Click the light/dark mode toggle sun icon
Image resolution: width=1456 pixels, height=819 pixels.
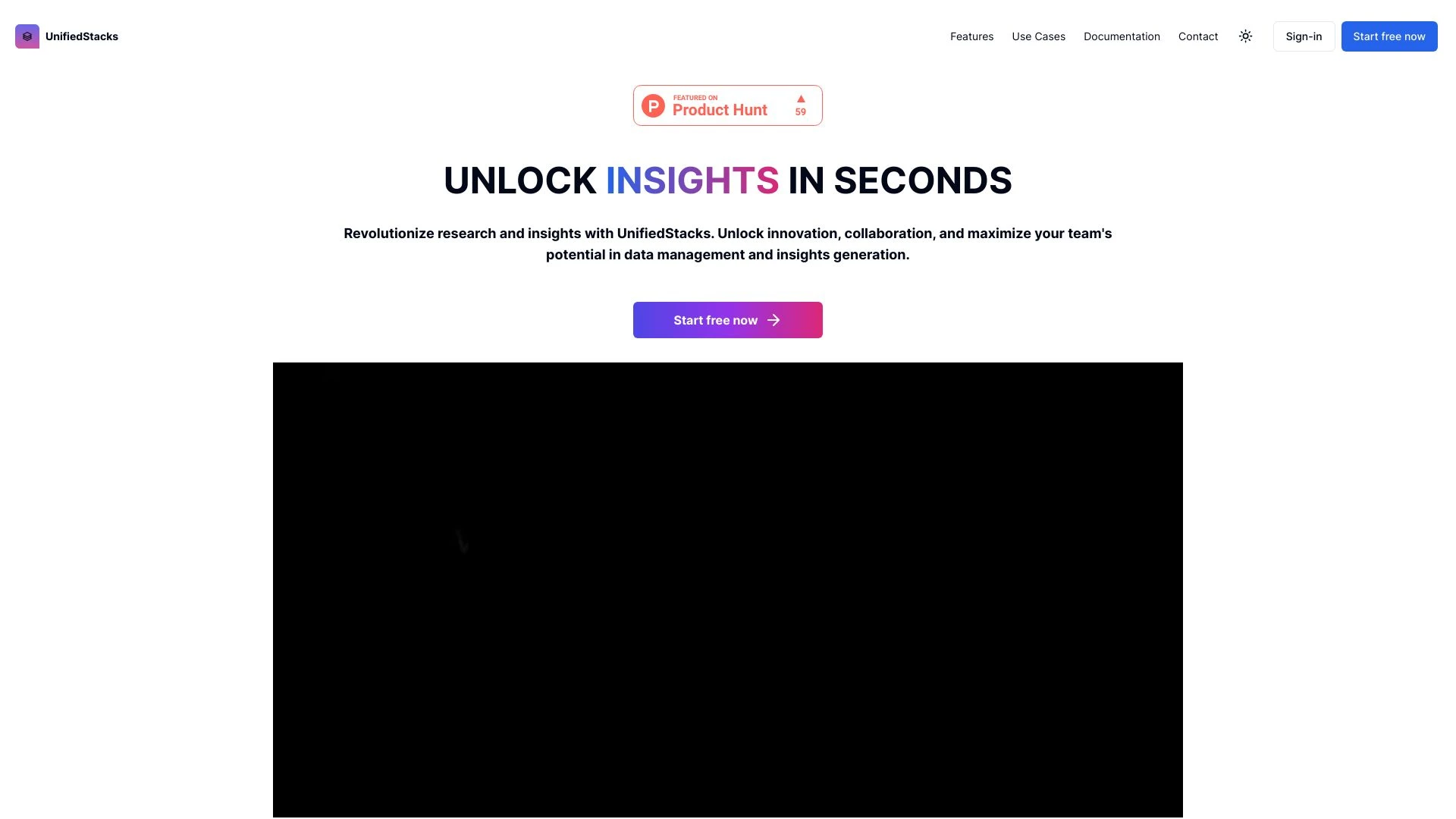[x=1246, y=36]
